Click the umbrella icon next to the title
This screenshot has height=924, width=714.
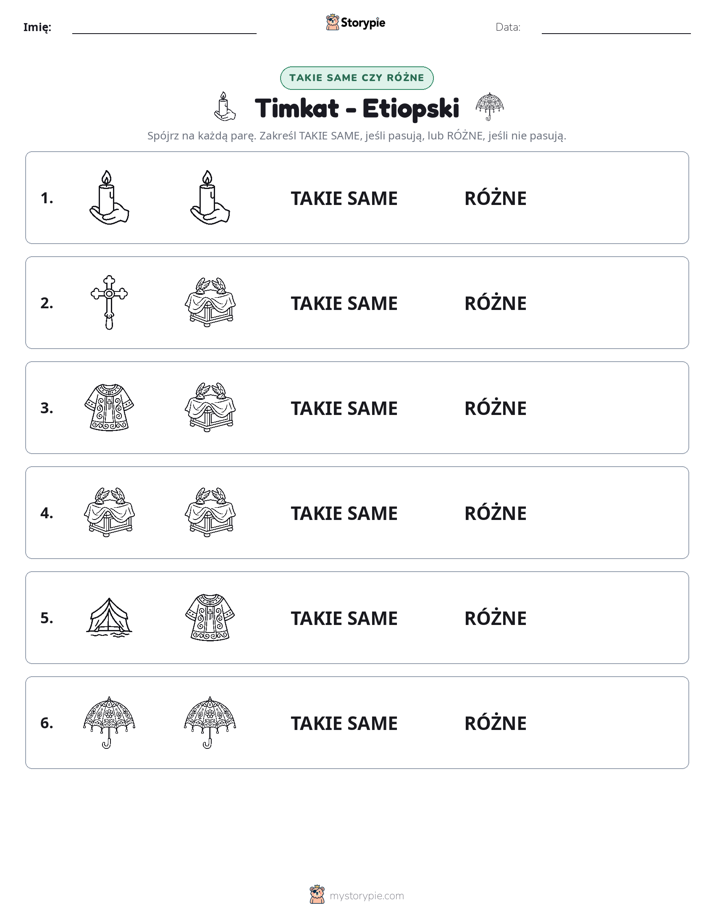[x=490, y=107]
